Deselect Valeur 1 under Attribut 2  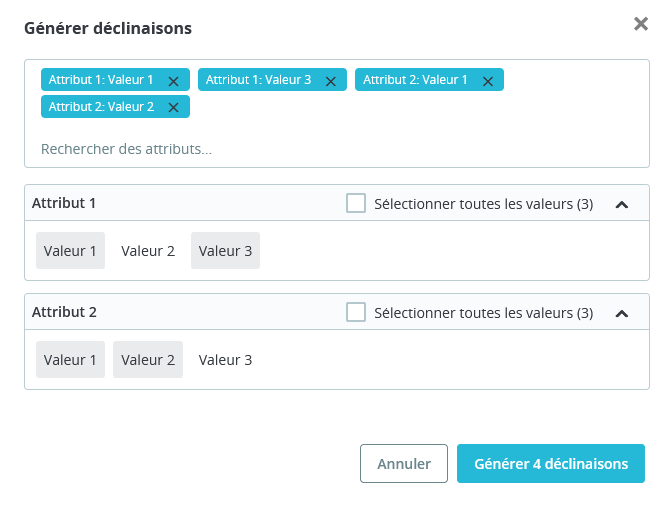[70, 360]
